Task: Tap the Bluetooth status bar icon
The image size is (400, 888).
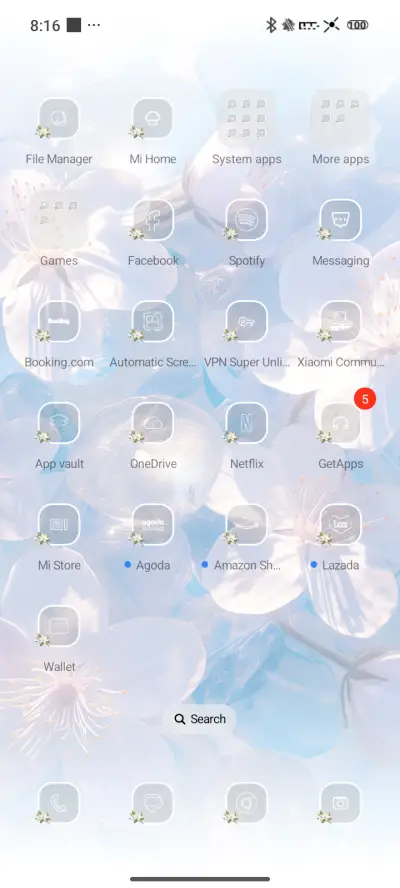Action: point(271,25)
